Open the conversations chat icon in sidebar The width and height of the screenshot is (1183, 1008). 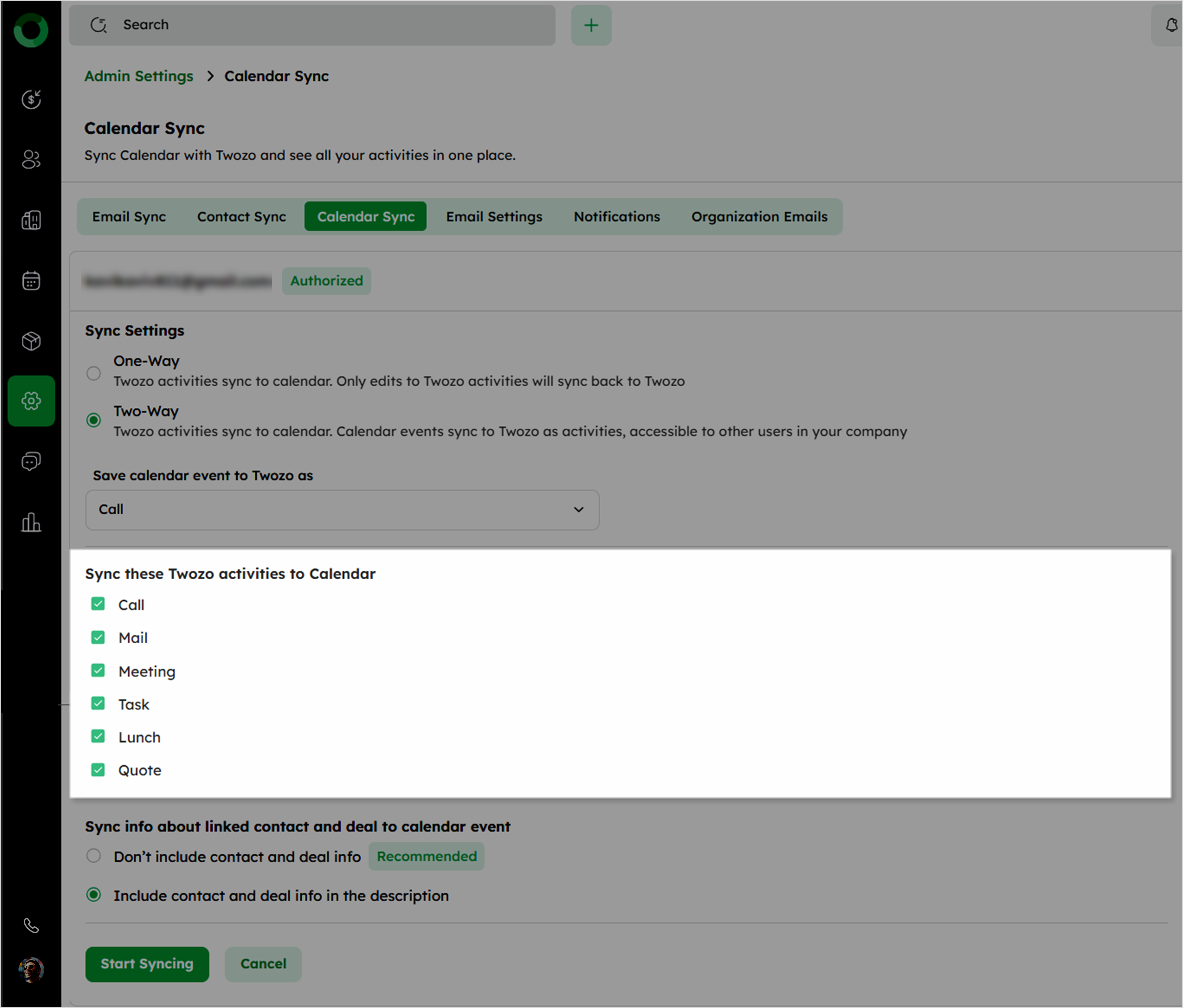pos(31,461)
